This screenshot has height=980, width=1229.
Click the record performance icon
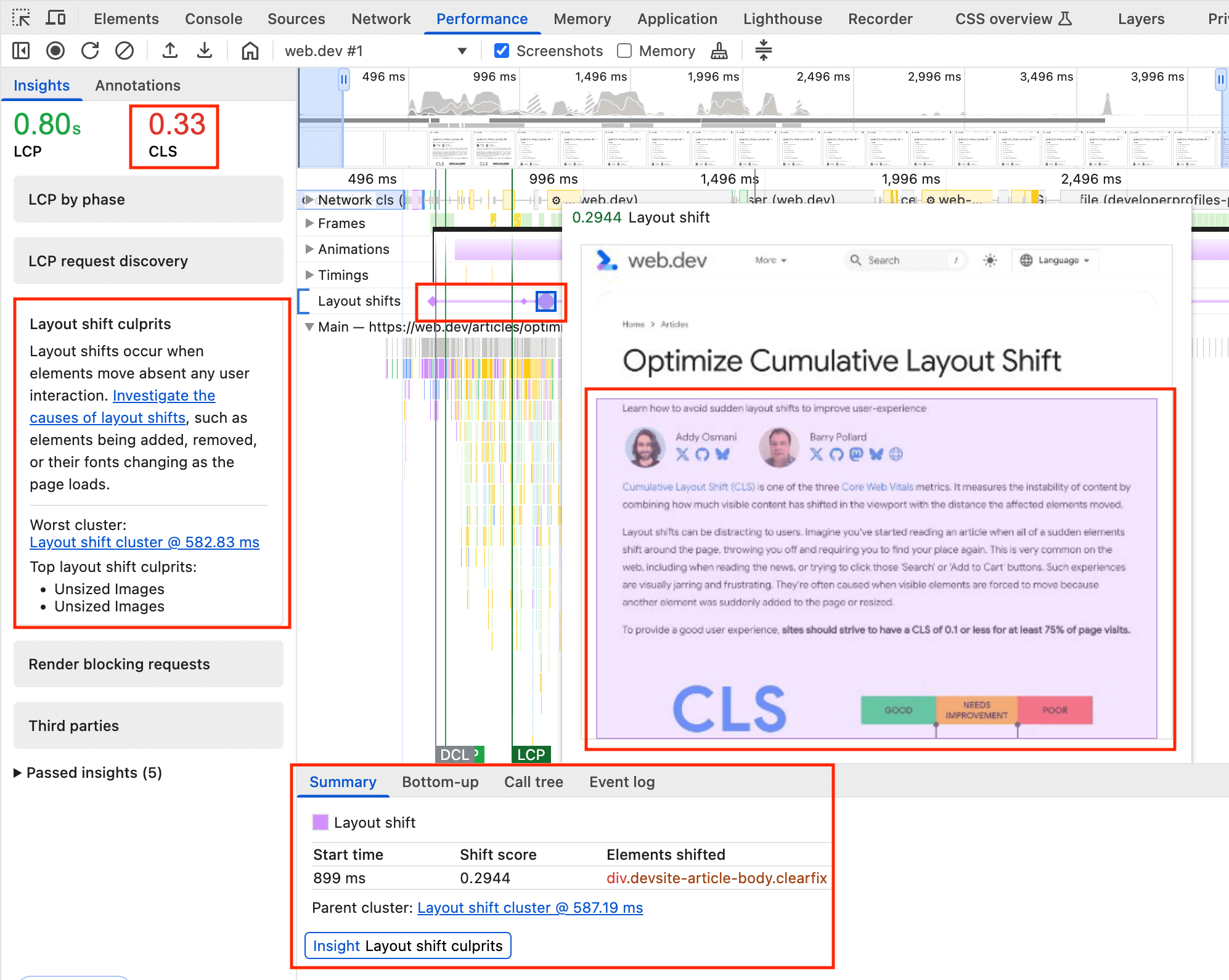[x=56, y=50]
